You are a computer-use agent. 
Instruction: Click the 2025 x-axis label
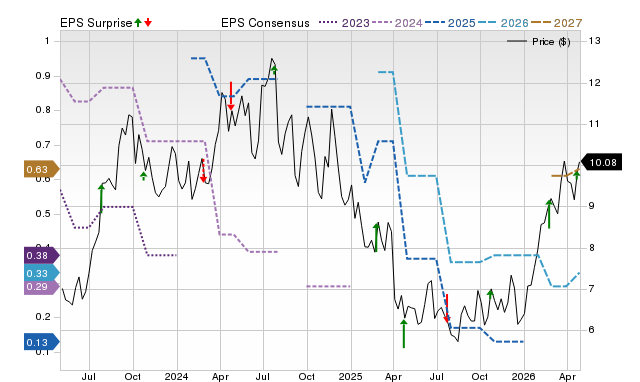click(x=350, y=376)
